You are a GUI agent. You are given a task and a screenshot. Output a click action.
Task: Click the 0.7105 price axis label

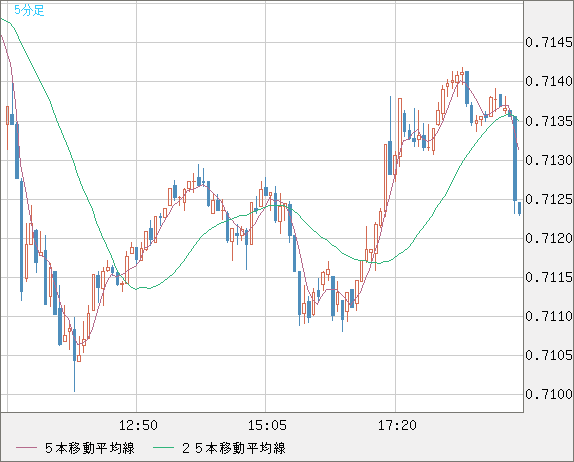(549, 355)
